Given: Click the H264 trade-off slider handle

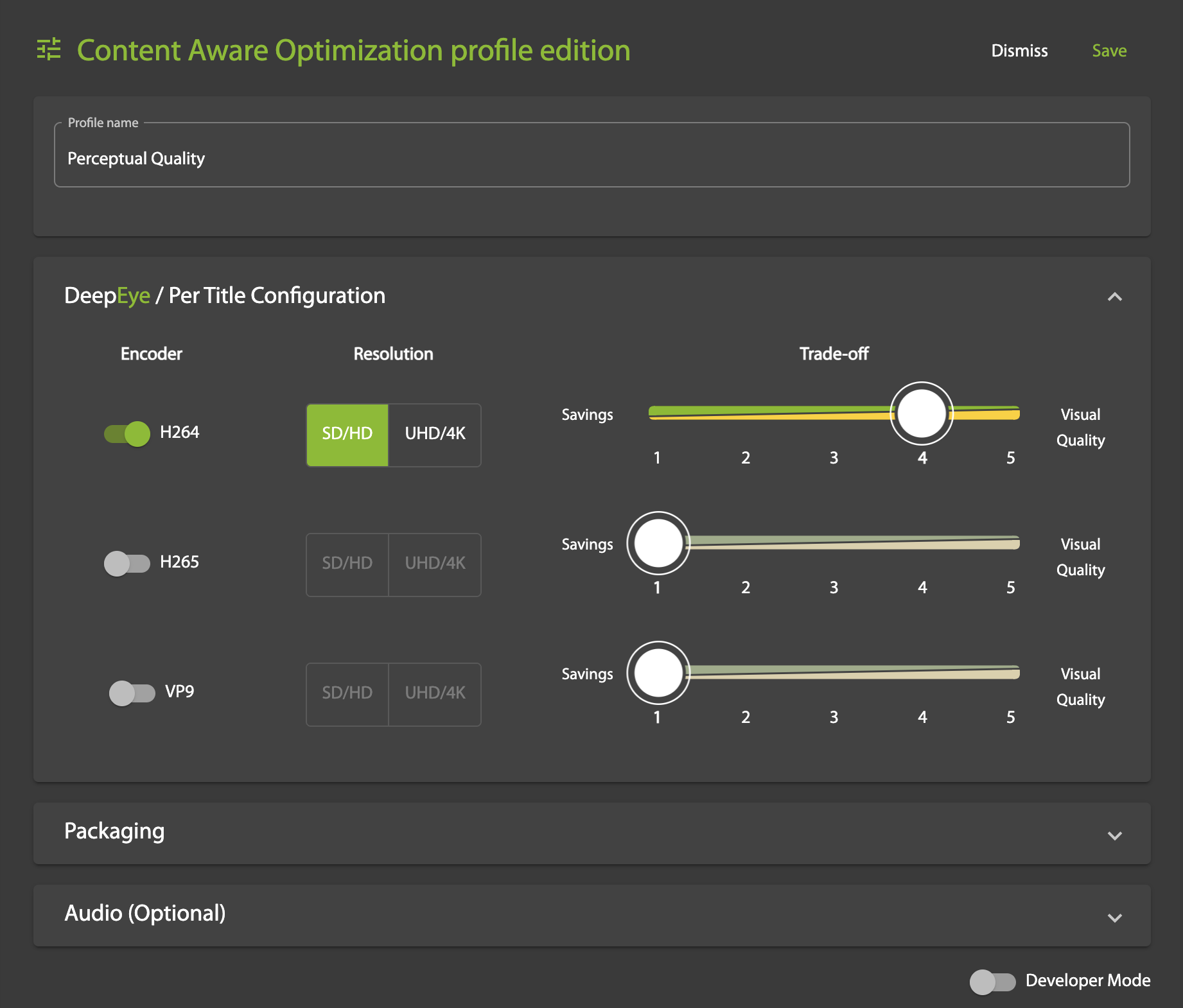Looking at the screenshot, I should (921, 413).
